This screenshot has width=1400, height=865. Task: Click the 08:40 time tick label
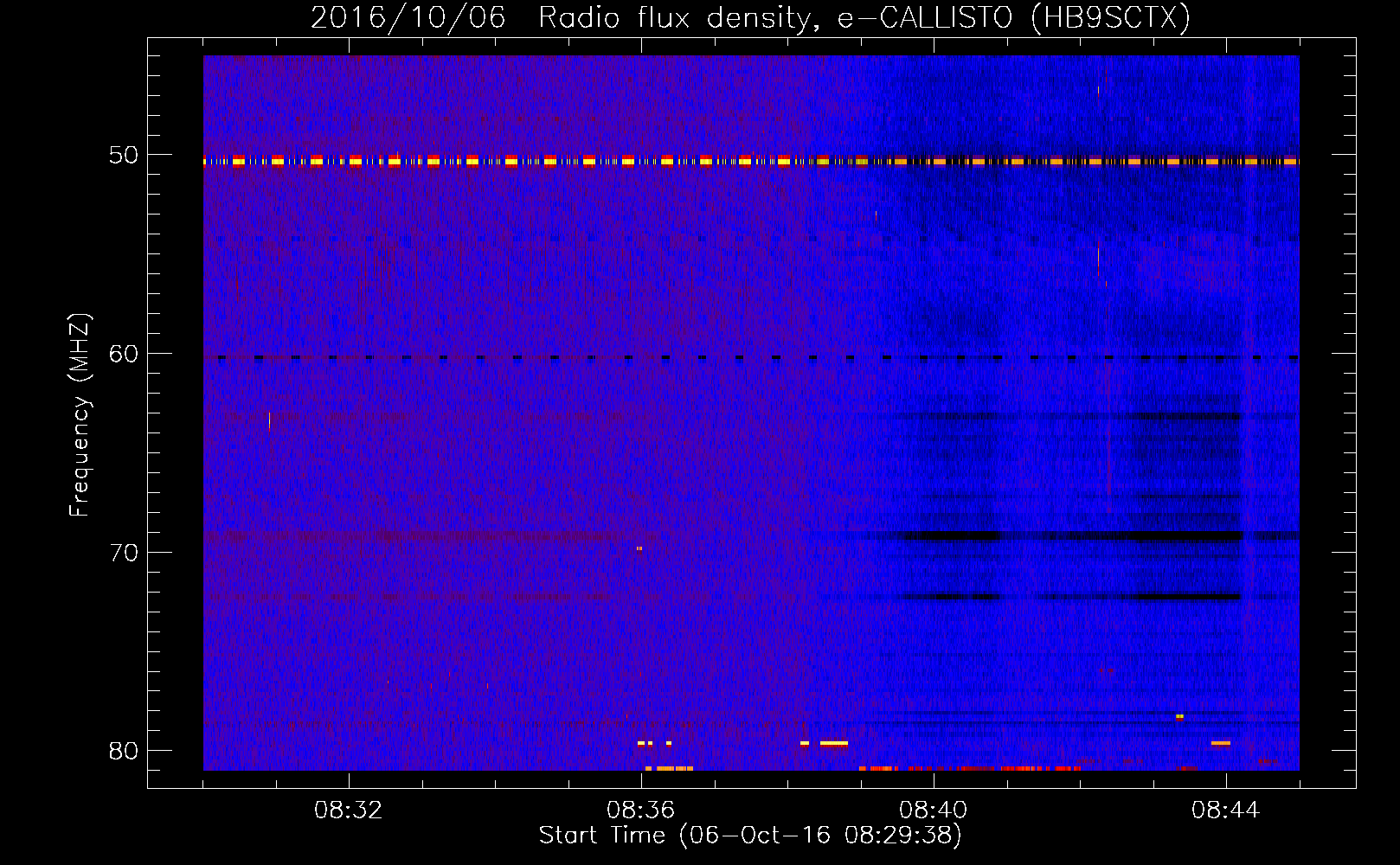(933, 811)
